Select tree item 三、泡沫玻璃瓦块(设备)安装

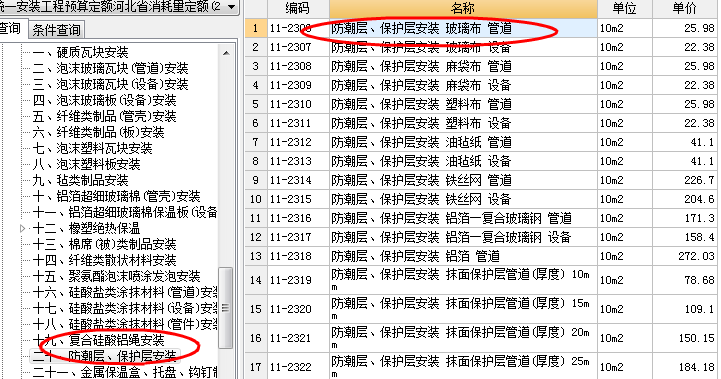click(x=110, y=85)
